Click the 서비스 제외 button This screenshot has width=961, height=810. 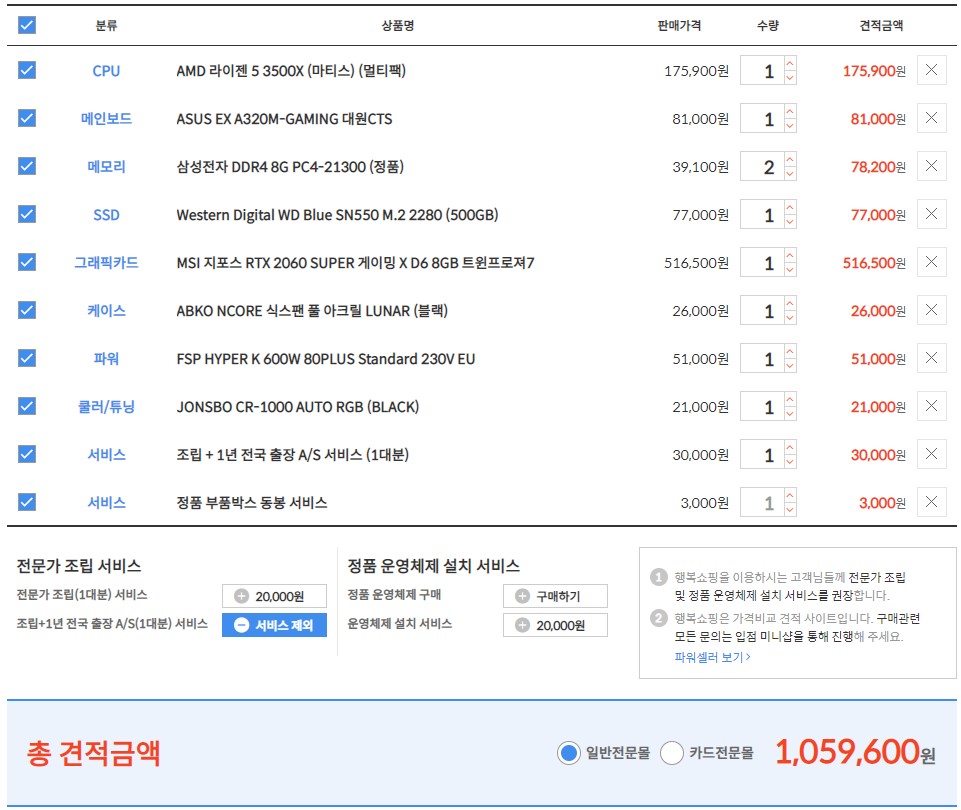274,625
